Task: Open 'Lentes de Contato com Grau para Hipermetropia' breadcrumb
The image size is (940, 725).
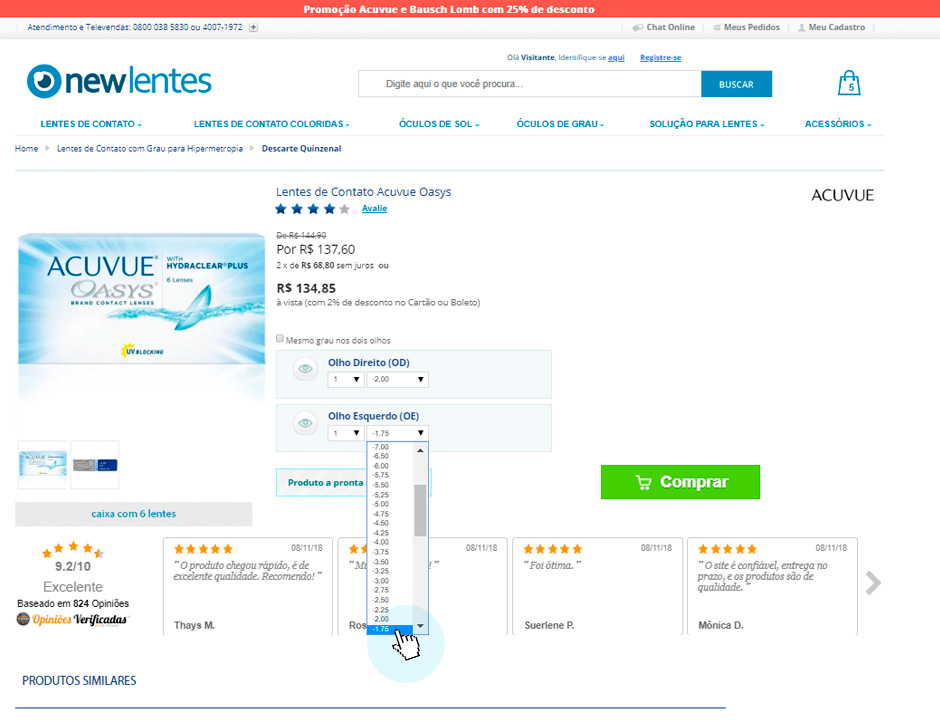Action: (150, 149)
